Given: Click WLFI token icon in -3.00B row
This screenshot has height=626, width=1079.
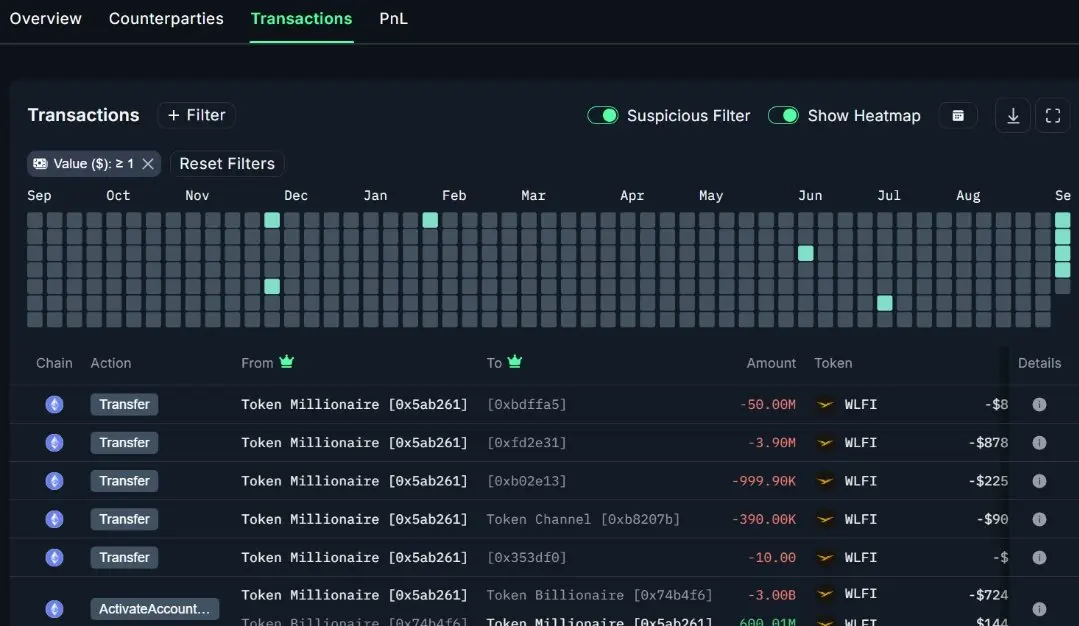Looking at the screenshot, I should pos(824,594).
